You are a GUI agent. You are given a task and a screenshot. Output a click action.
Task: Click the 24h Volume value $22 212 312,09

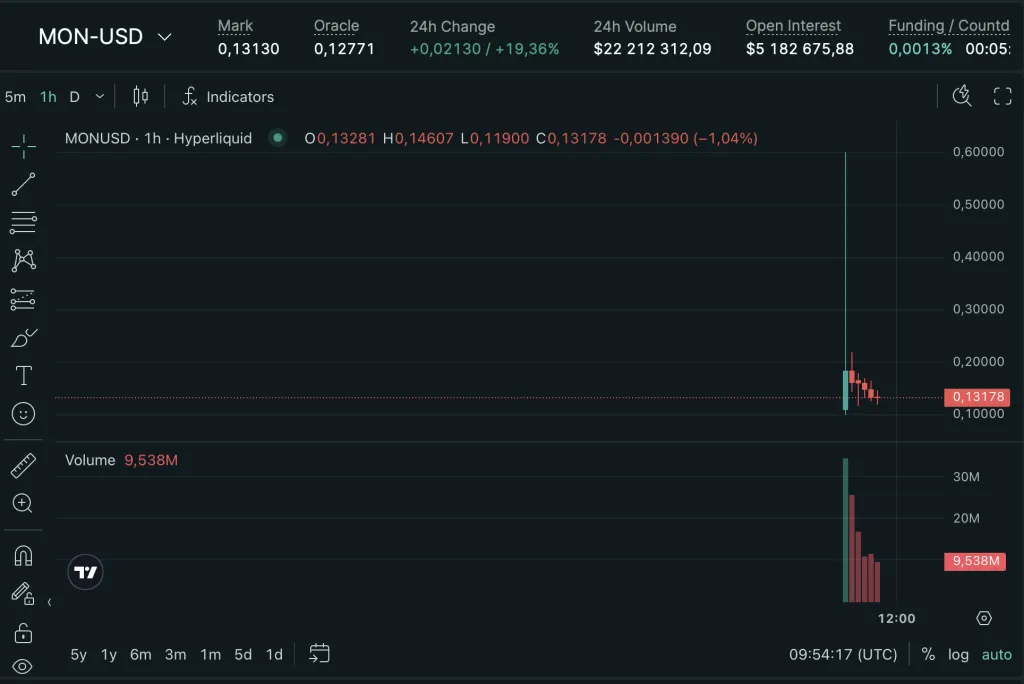[x=652, y=49]
